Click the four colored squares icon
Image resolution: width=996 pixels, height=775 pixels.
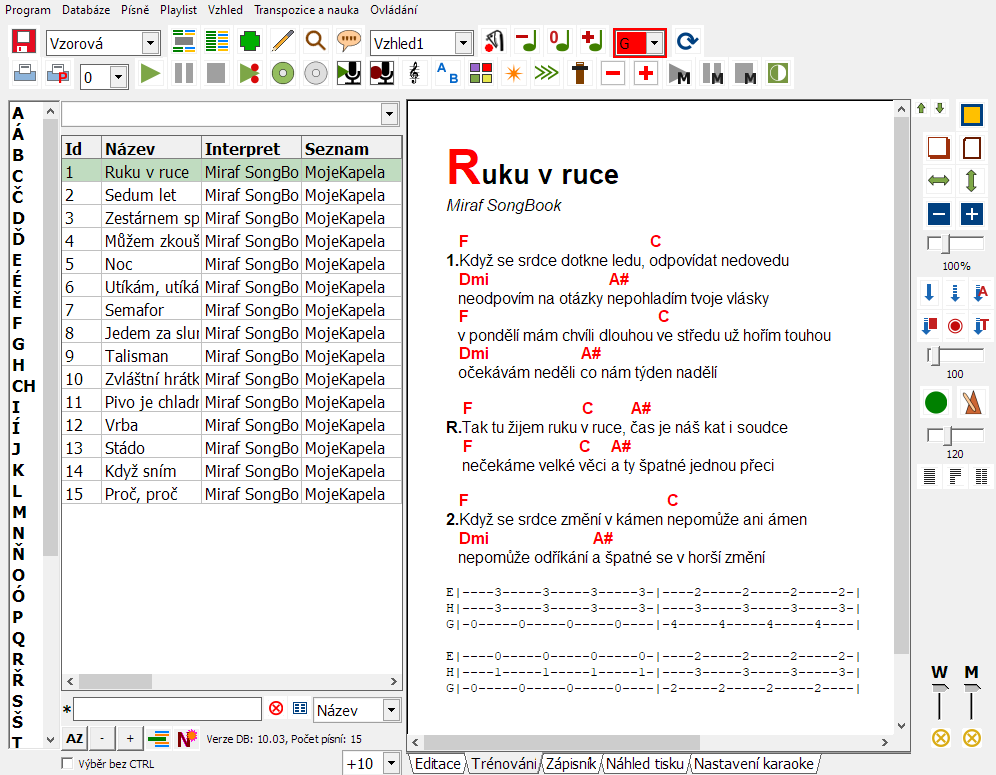pyautogui.click(x=481, y=74)
